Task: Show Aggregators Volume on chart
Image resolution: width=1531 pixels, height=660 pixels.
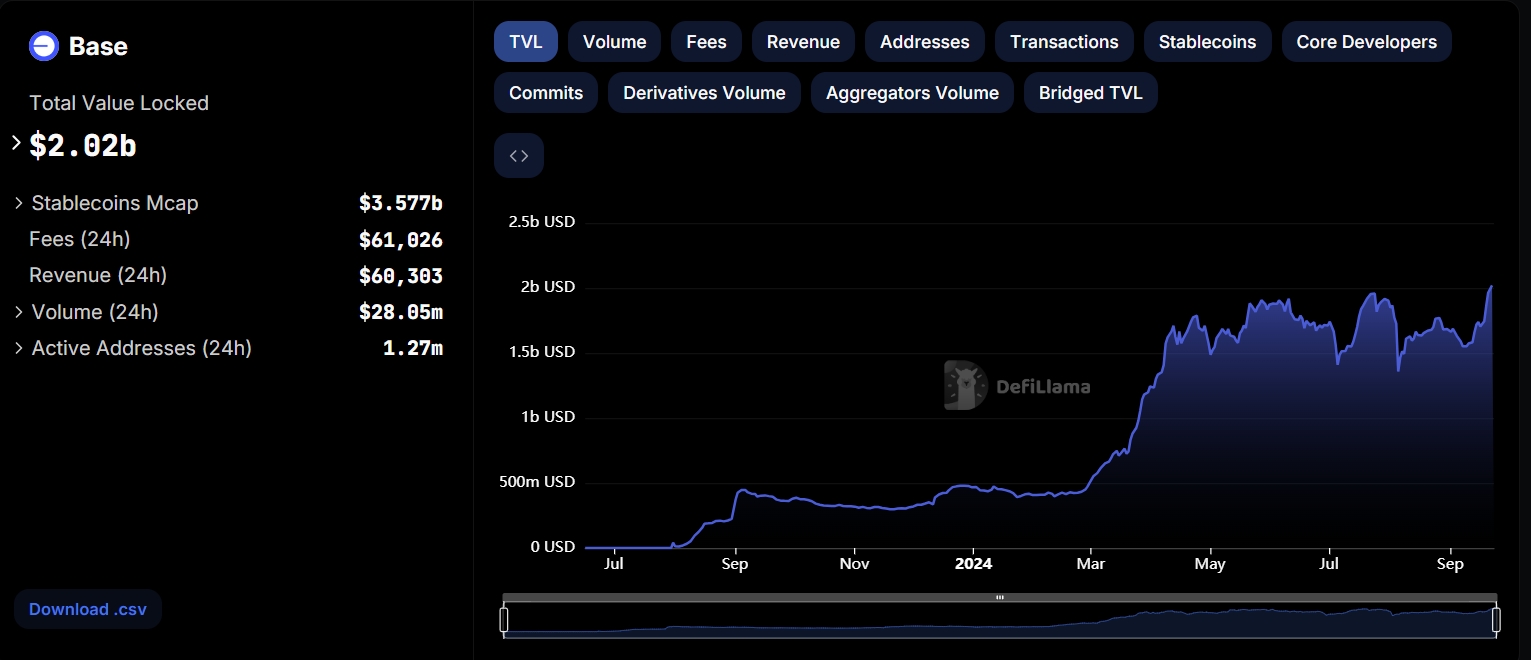Action: [912, 93]
